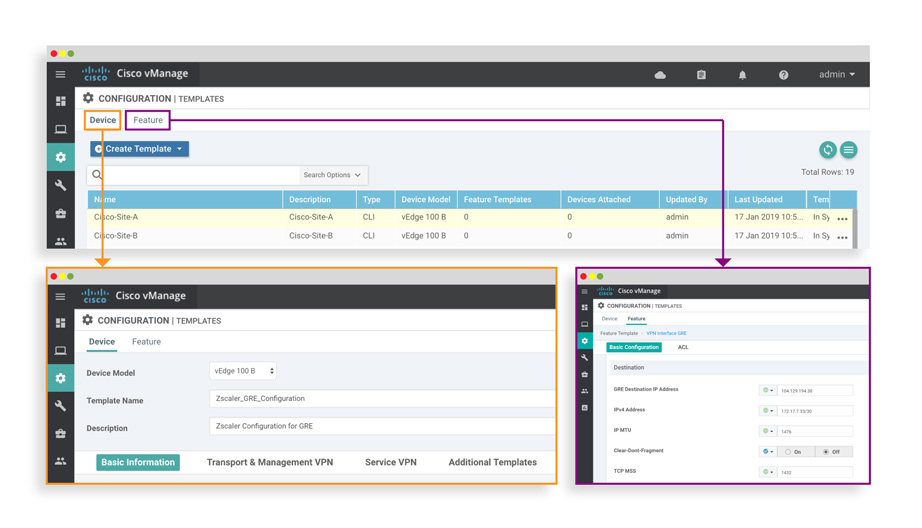Viewport: 922px width, 528px height.
Task: Click the Template Name input field
Action: 380,399
